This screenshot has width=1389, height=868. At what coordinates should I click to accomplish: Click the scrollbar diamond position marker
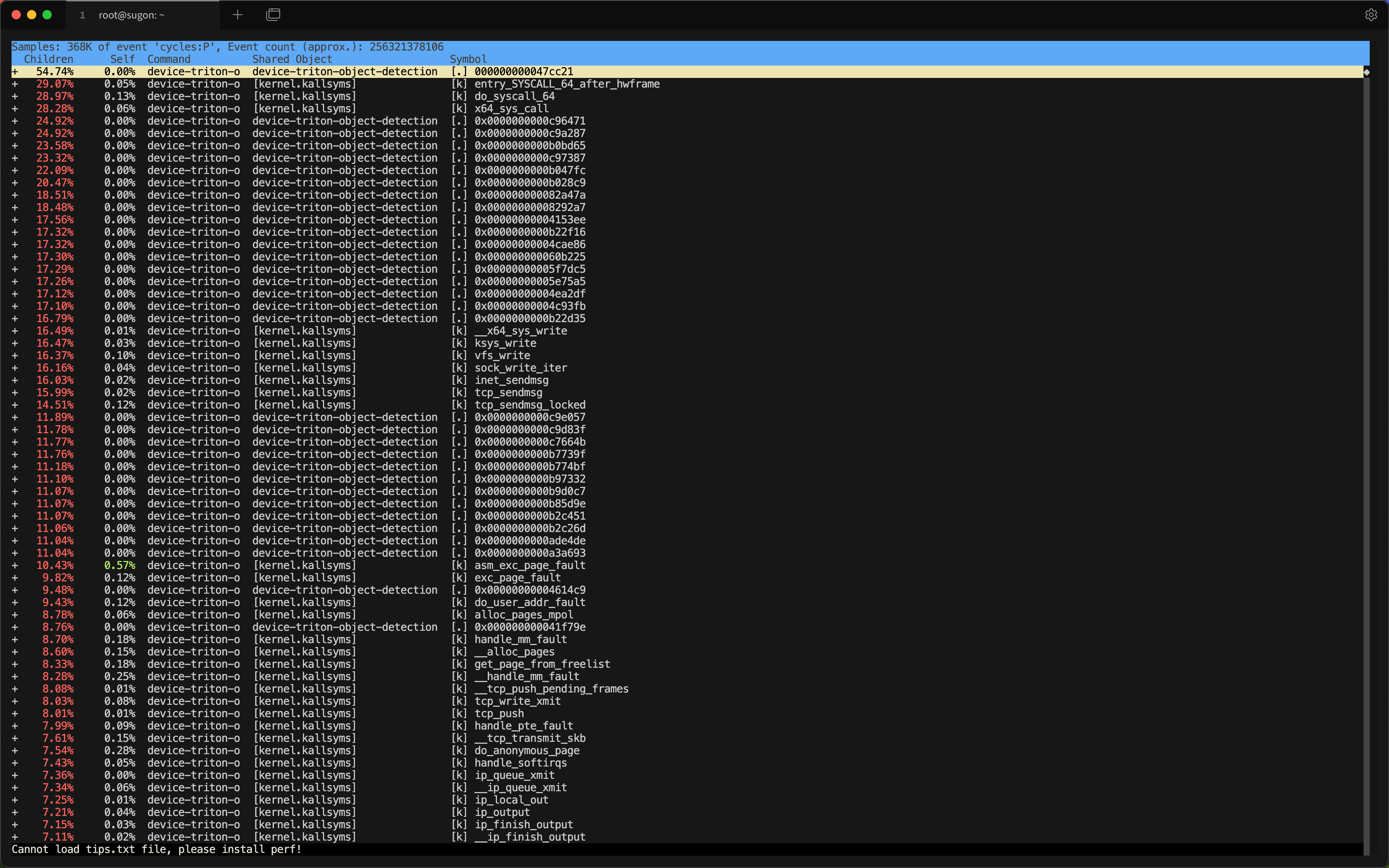point(1367,73)
